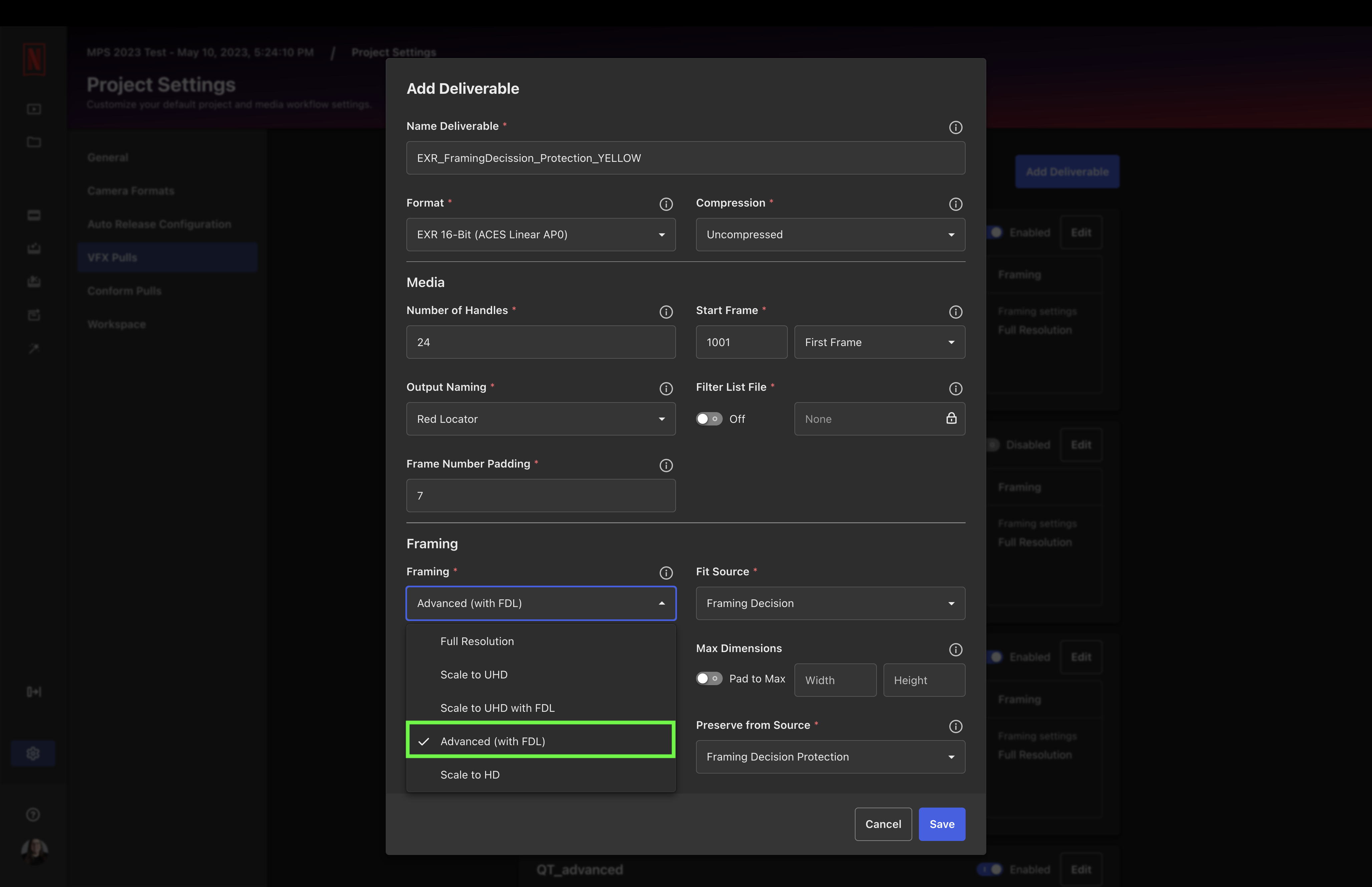Select Full Resolution framing option

541,641
